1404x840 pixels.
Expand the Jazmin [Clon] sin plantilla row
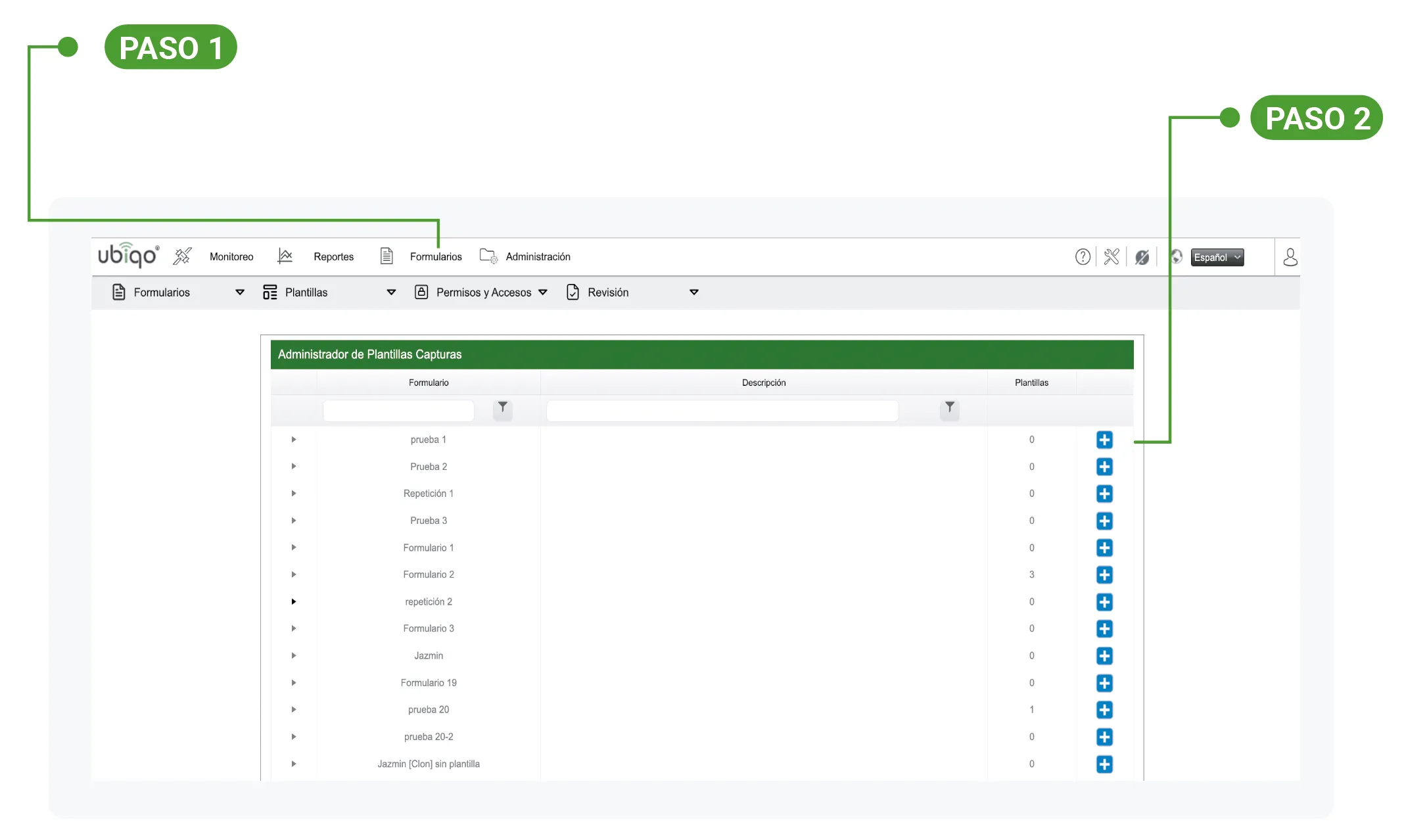click(294, 764)
